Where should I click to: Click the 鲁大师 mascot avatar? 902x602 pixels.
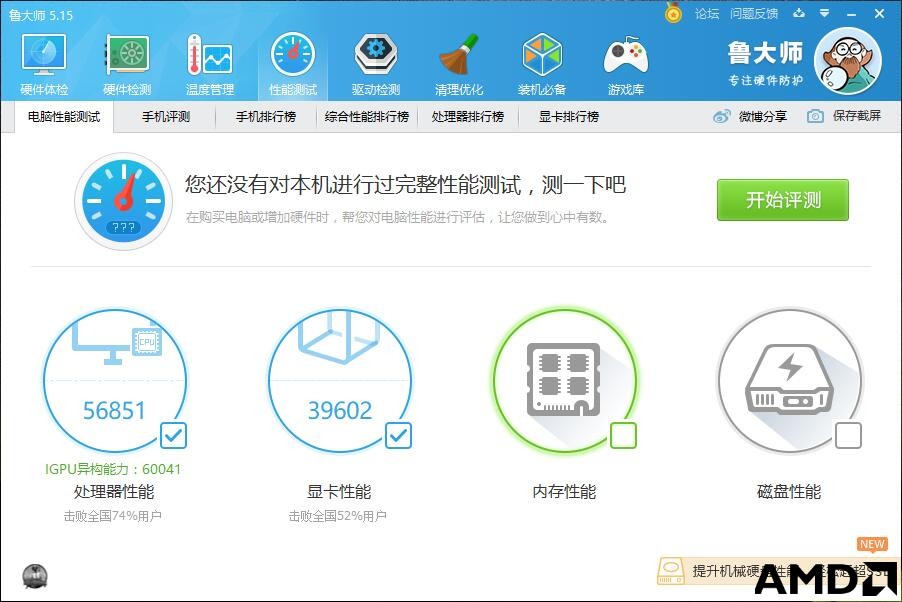point(848,61)
